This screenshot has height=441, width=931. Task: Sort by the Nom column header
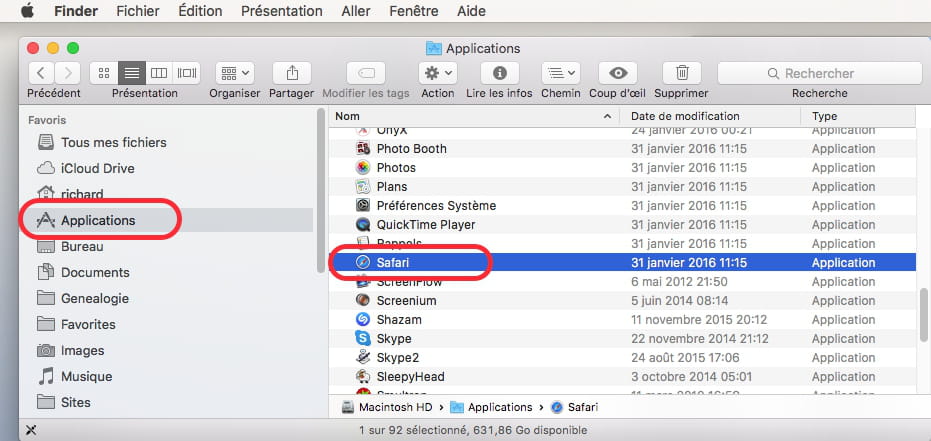tap(474, 116)
